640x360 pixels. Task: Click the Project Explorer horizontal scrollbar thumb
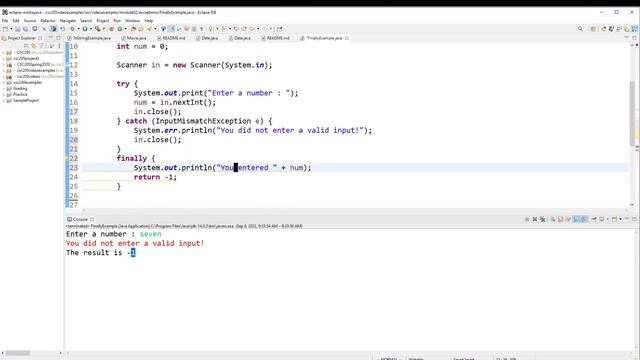pos(18,353)
